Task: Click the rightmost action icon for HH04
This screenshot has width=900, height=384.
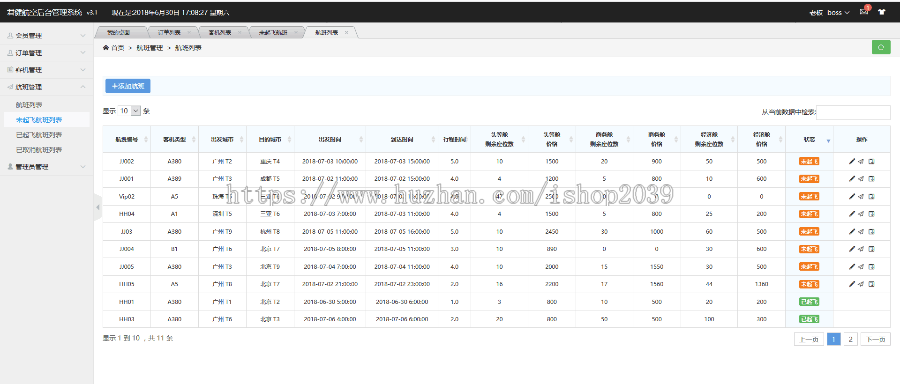Action: click(871, 214)
